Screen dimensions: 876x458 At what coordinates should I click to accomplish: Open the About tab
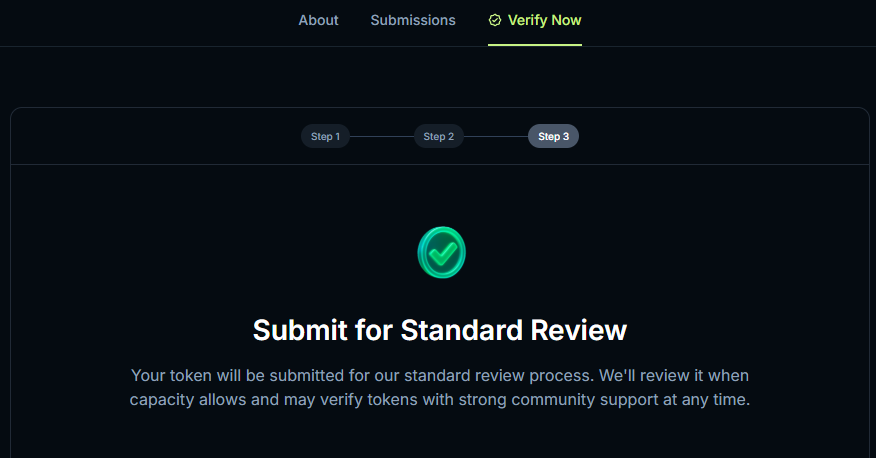click(318, 20)
